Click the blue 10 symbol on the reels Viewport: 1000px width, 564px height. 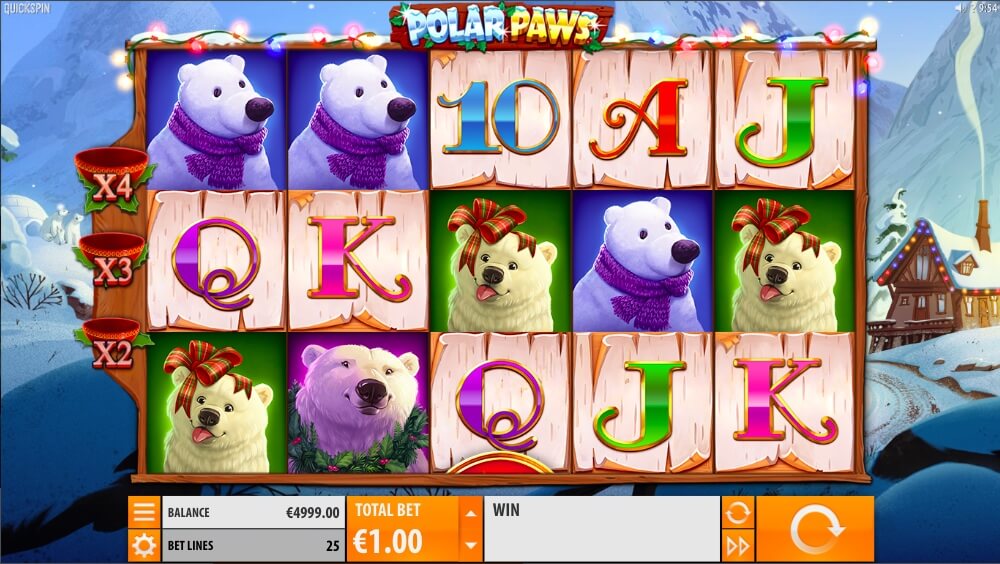[x=500, y=119]
